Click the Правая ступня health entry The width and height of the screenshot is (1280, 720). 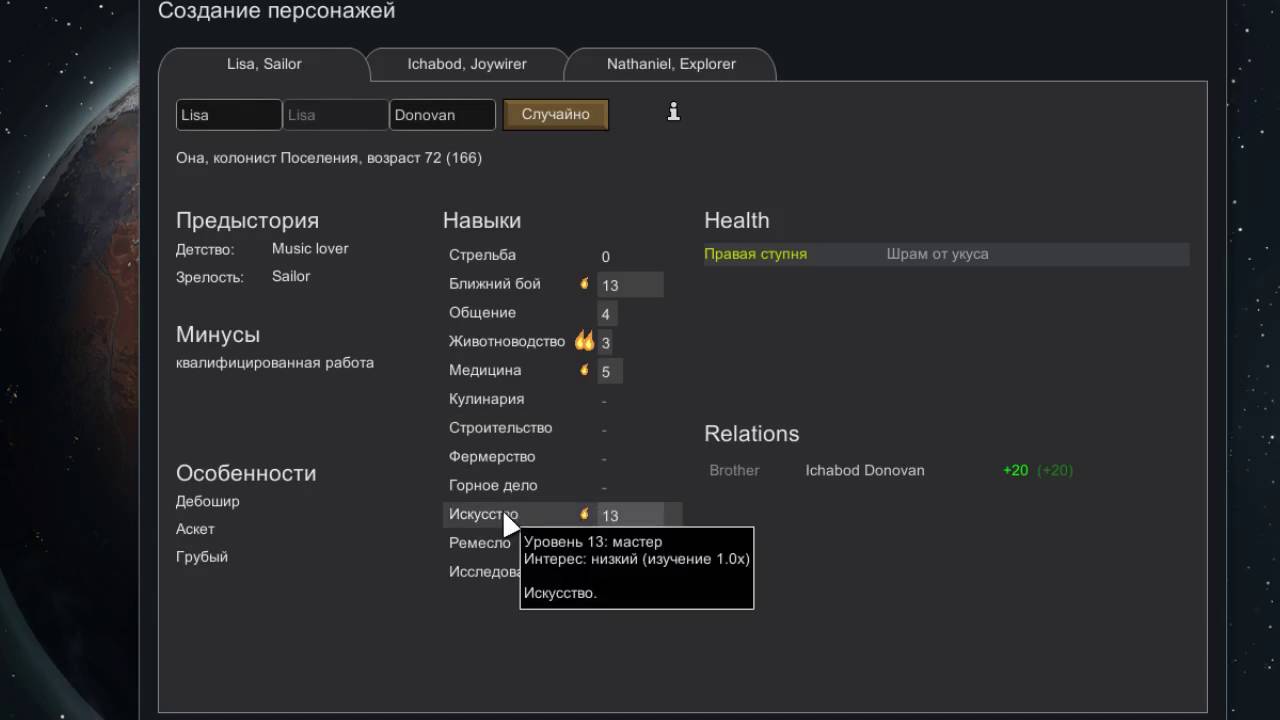pyautogui.click(x=755, y=254)
